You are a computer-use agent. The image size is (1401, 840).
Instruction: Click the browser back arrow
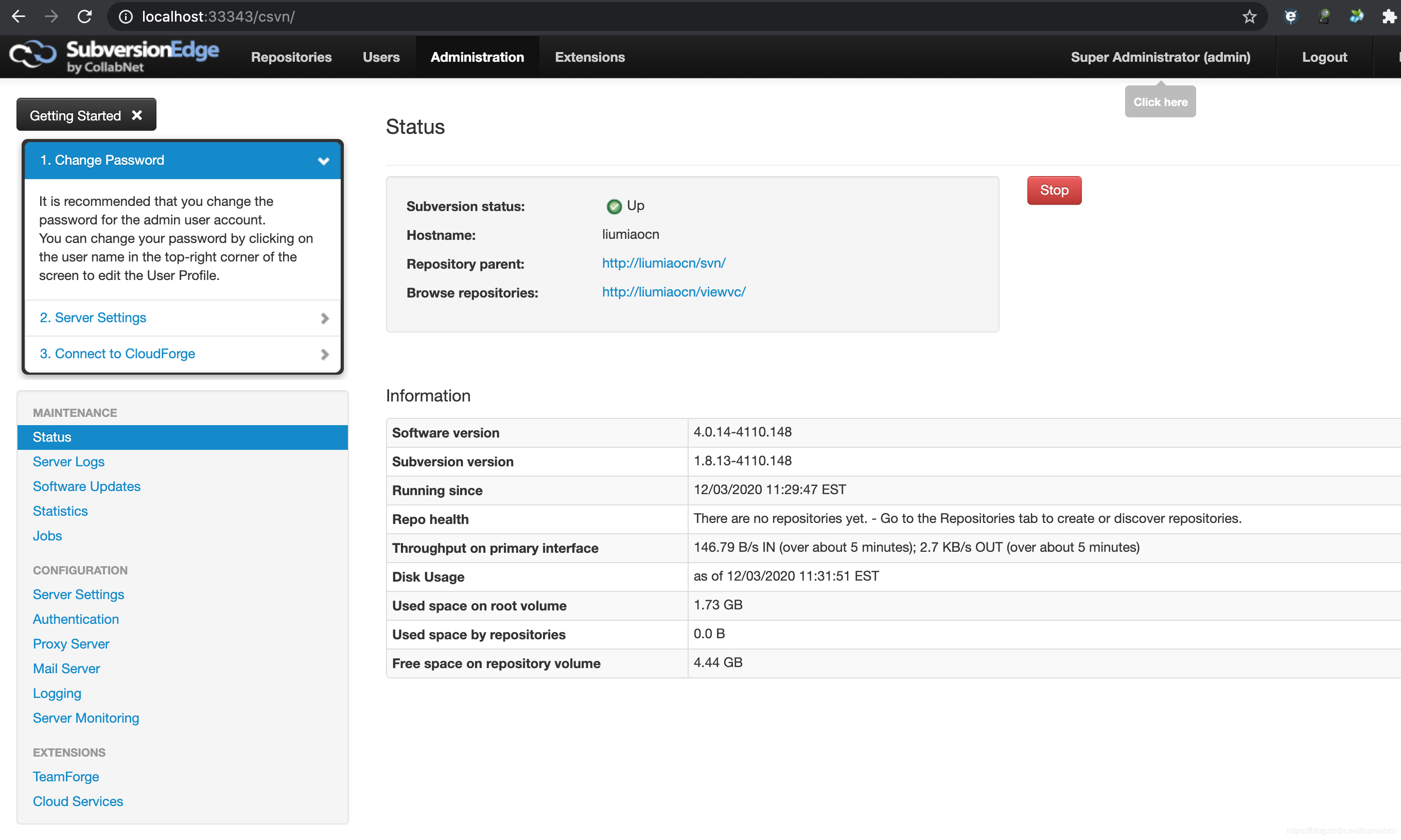18,16
